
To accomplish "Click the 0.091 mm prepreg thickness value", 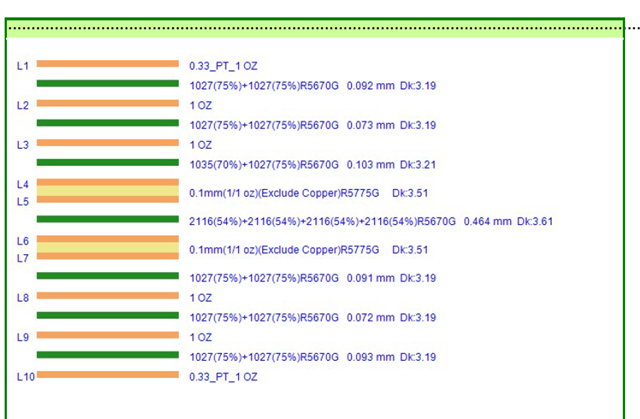I will point(371,278).
